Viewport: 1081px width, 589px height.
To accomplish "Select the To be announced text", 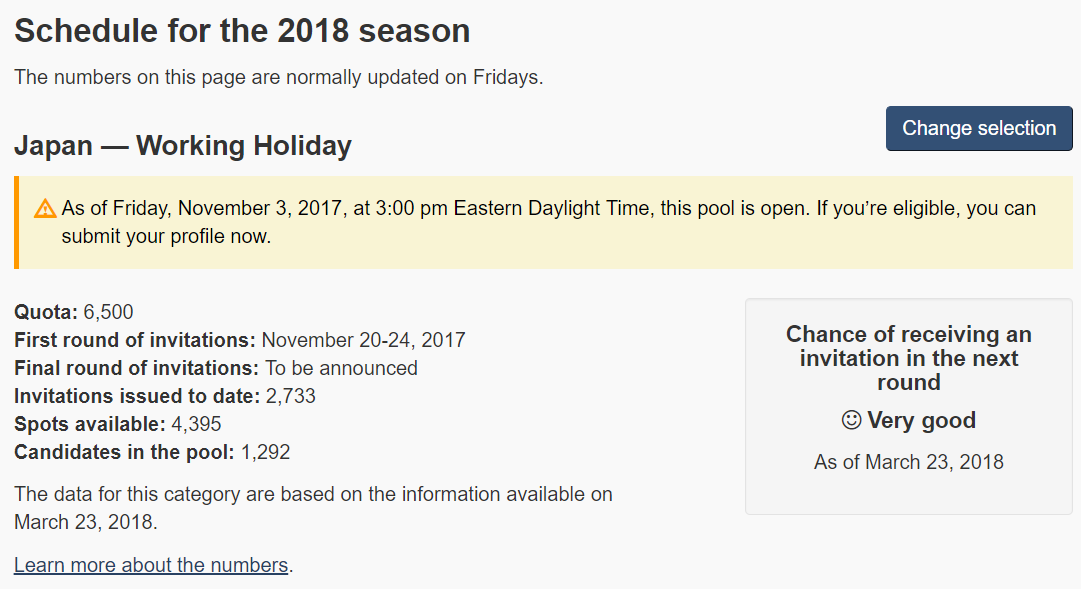I will (x=341, y=368).
